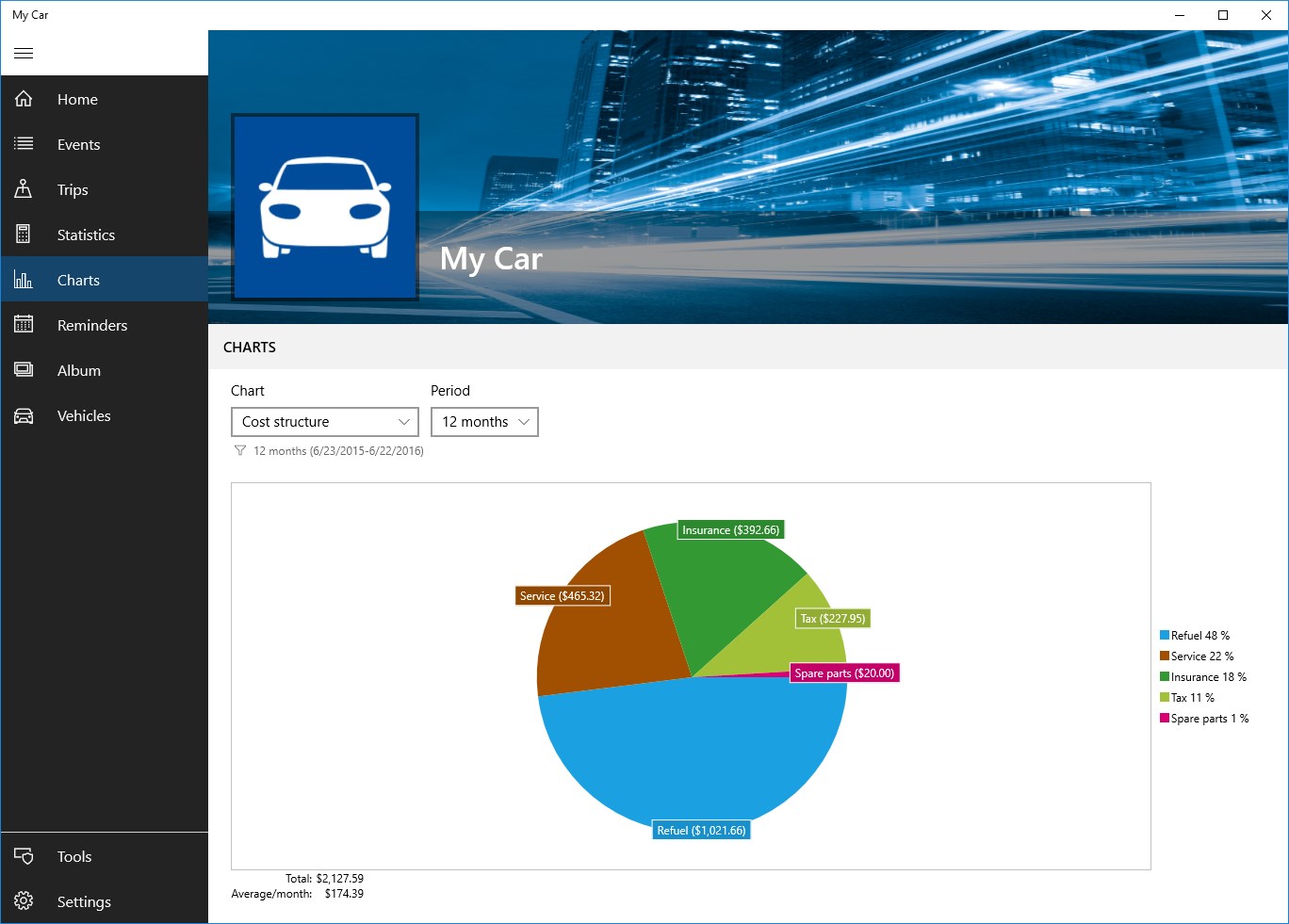1289x924 pixels.
Task: Select Vehicles from the navigation menu
Action: (x=84, y=414)
